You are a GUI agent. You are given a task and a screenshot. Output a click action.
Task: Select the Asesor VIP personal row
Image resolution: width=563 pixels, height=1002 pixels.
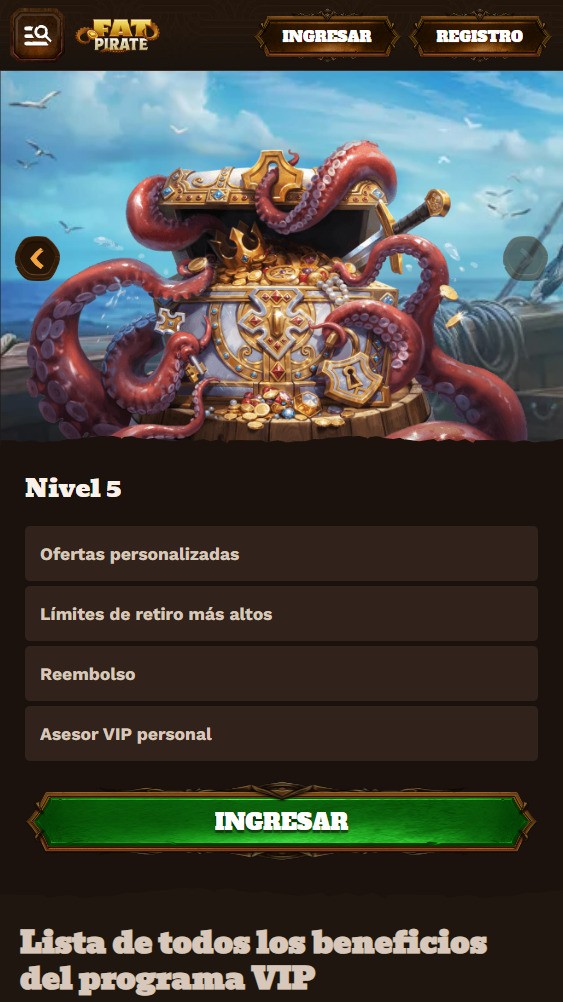281,734
